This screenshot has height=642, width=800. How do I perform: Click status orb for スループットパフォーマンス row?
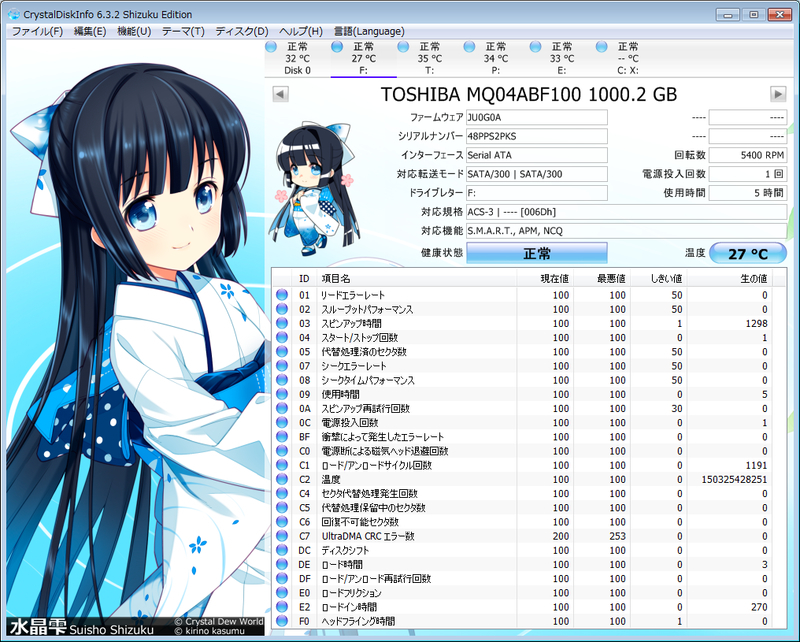282,309
